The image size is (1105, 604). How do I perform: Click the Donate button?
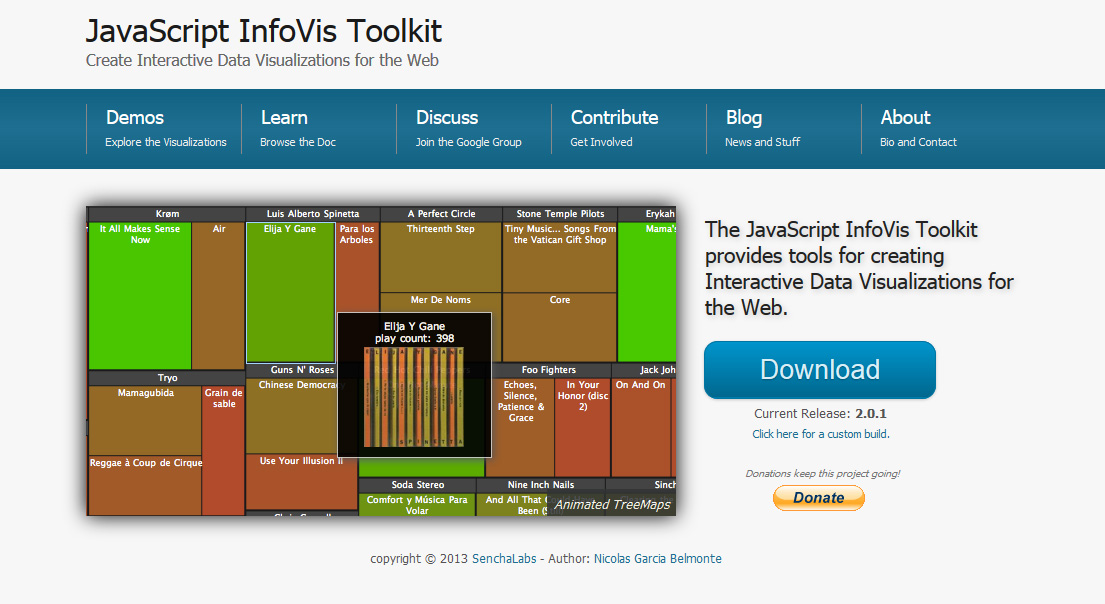coord(818,498)
